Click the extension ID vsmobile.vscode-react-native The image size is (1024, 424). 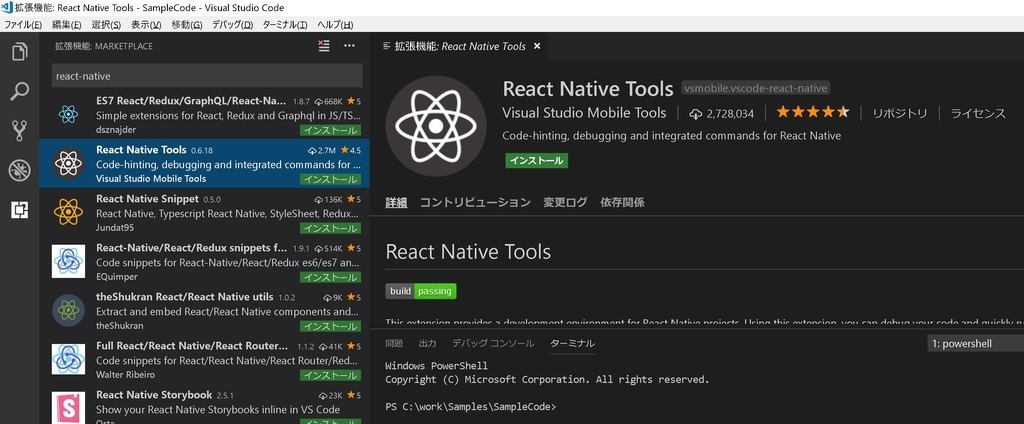(x=756, y=88)
